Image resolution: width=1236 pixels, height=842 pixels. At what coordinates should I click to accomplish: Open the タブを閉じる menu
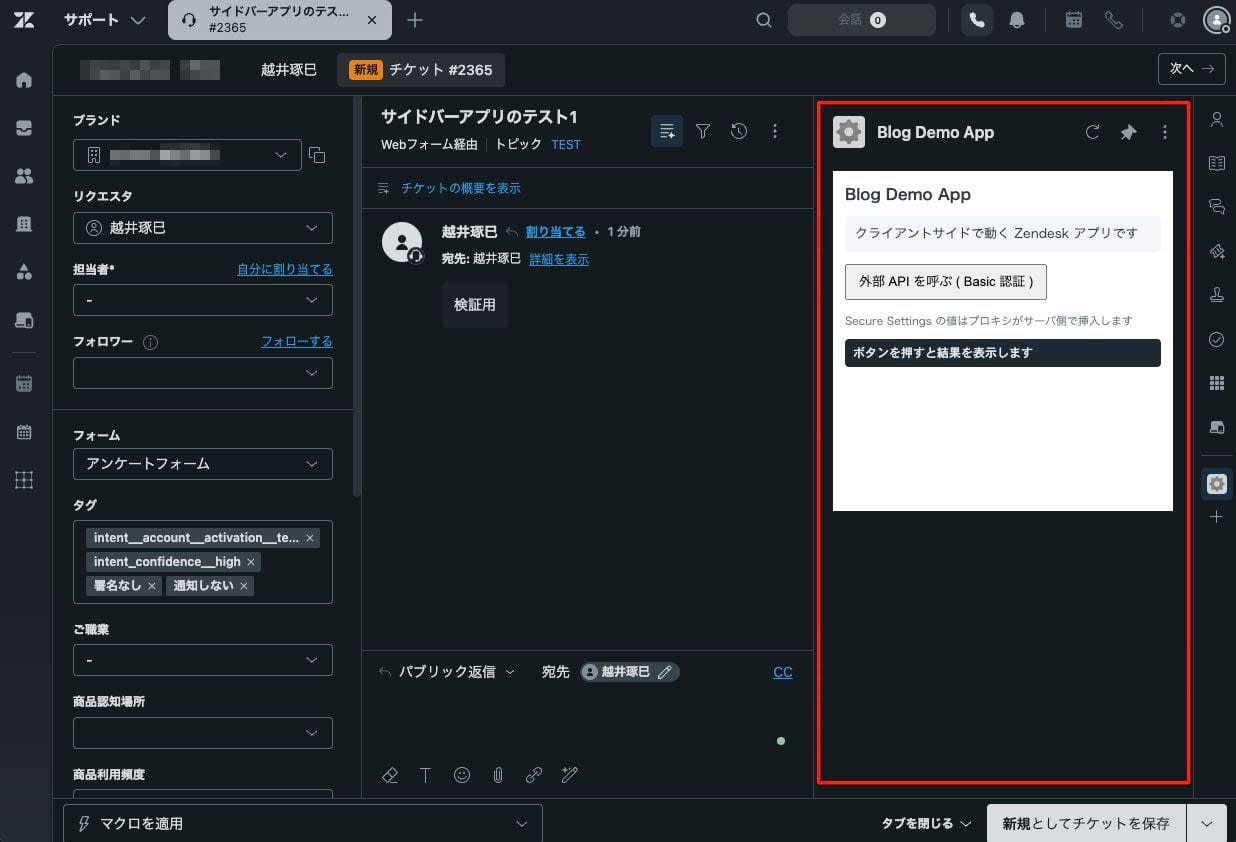tap(926, 824)
